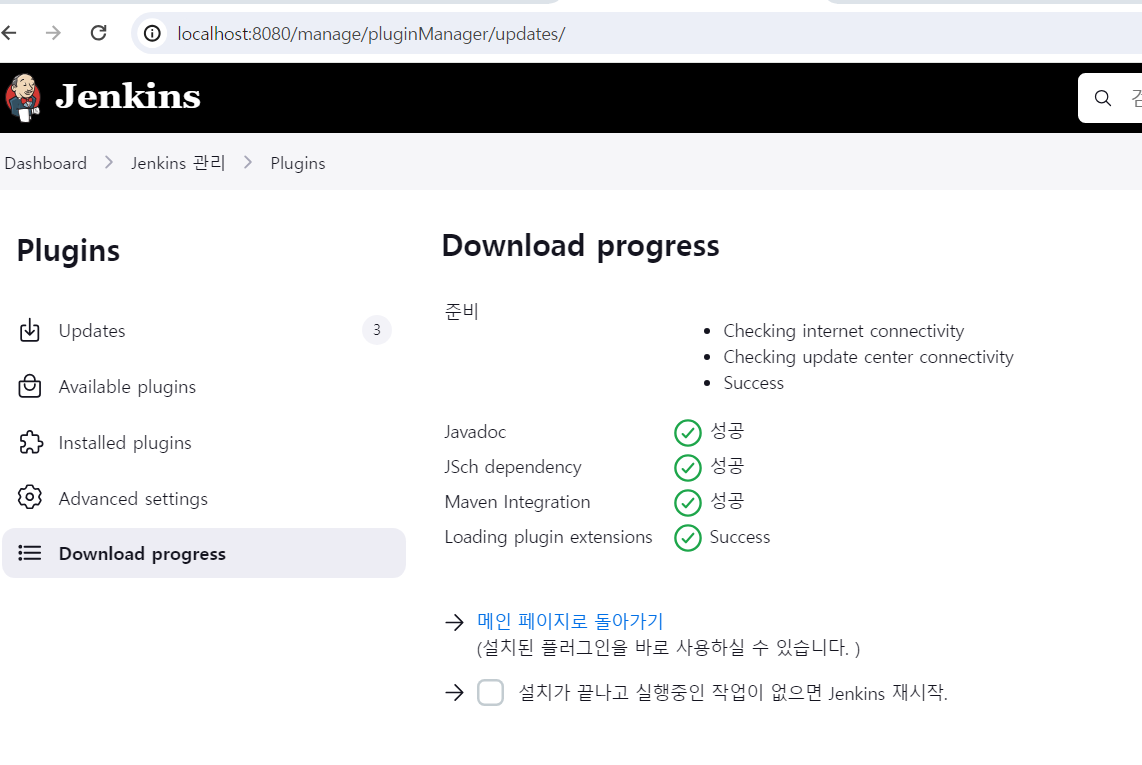Viewport: 1142px width, 765px height.
Task: Click Loading plugin extensions text
Action: [x=548, y=537]
